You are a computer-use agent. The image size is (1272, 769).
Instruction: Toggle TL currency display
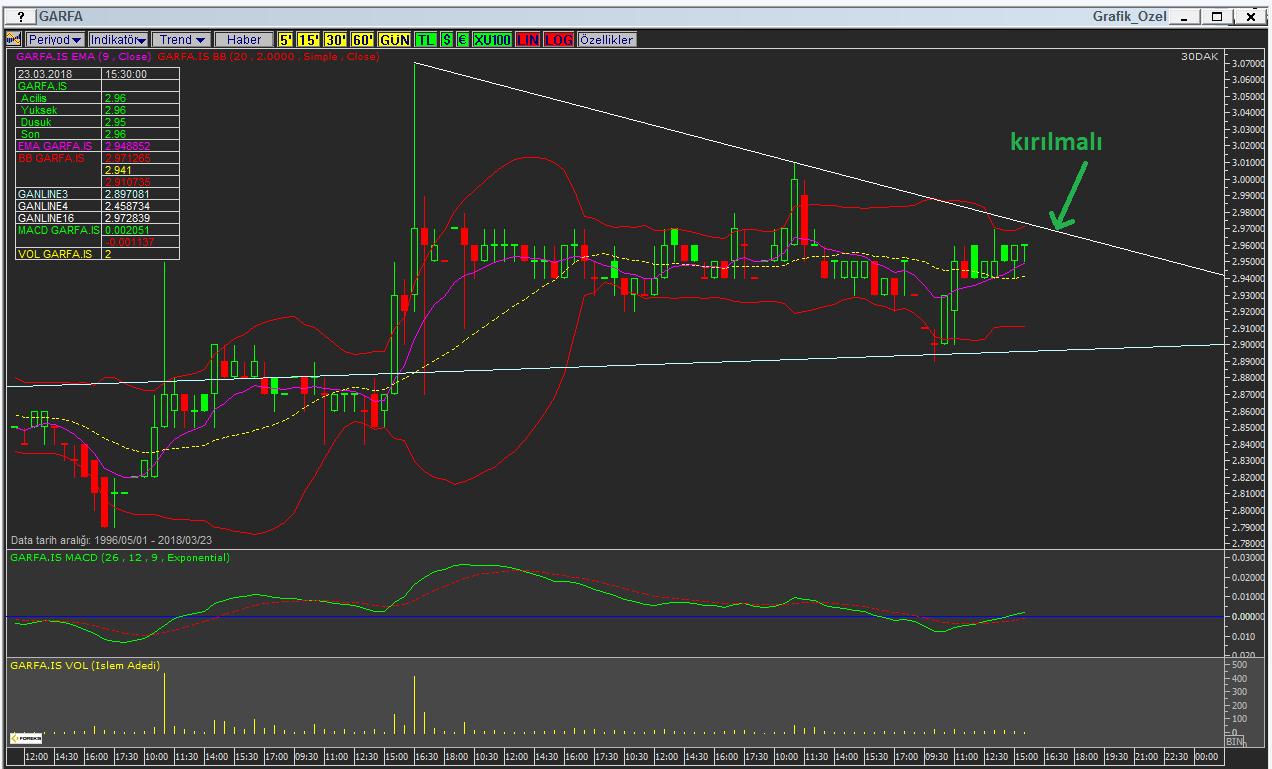click(x=426, y=39)
